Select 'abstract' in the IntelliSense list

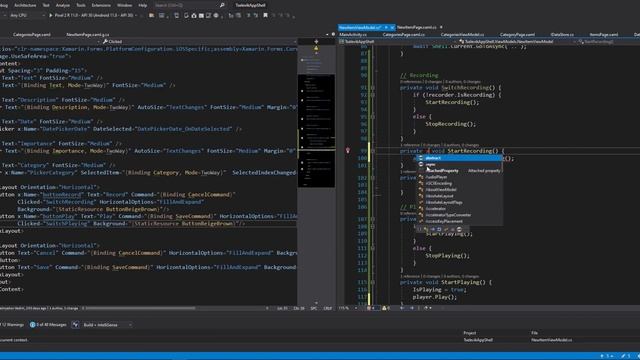tap(459, 158)
